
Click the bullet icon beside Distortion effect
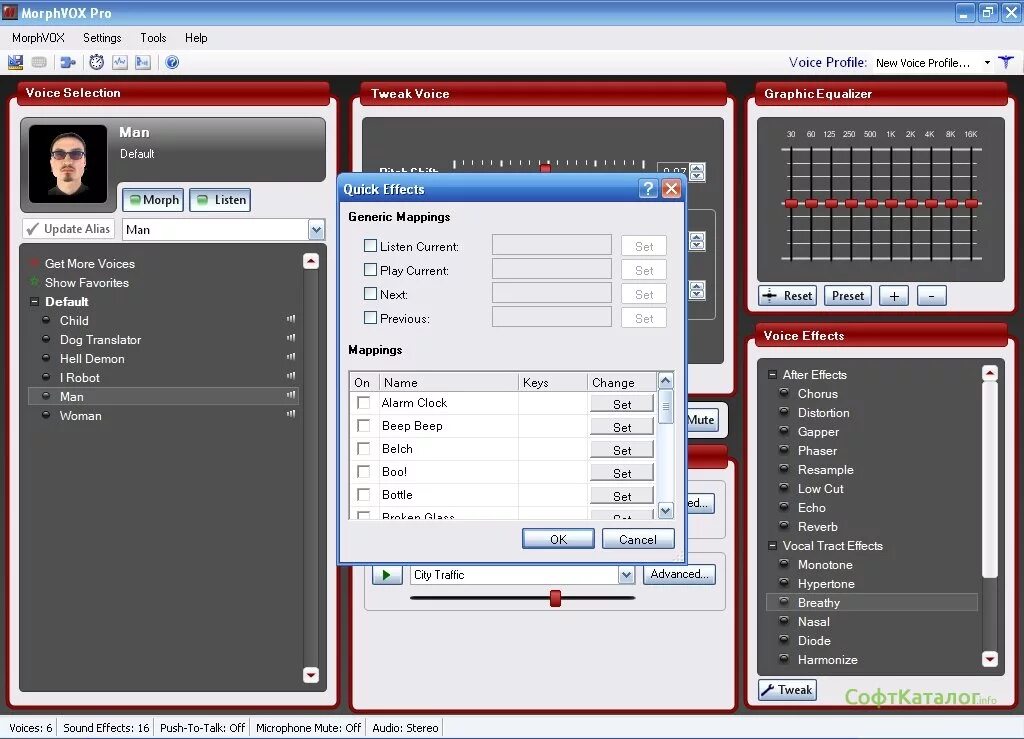[x=784, y=412]
